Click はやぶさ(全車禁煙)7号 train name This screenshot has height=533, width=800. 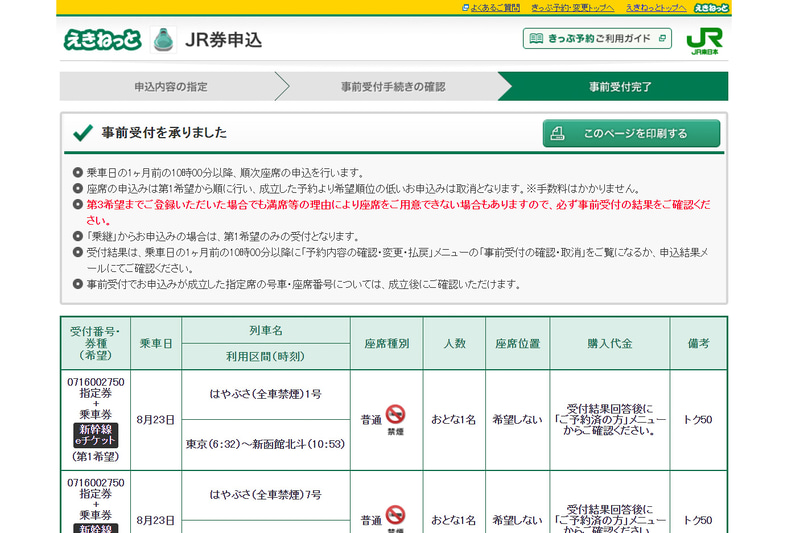click(266, 494)
